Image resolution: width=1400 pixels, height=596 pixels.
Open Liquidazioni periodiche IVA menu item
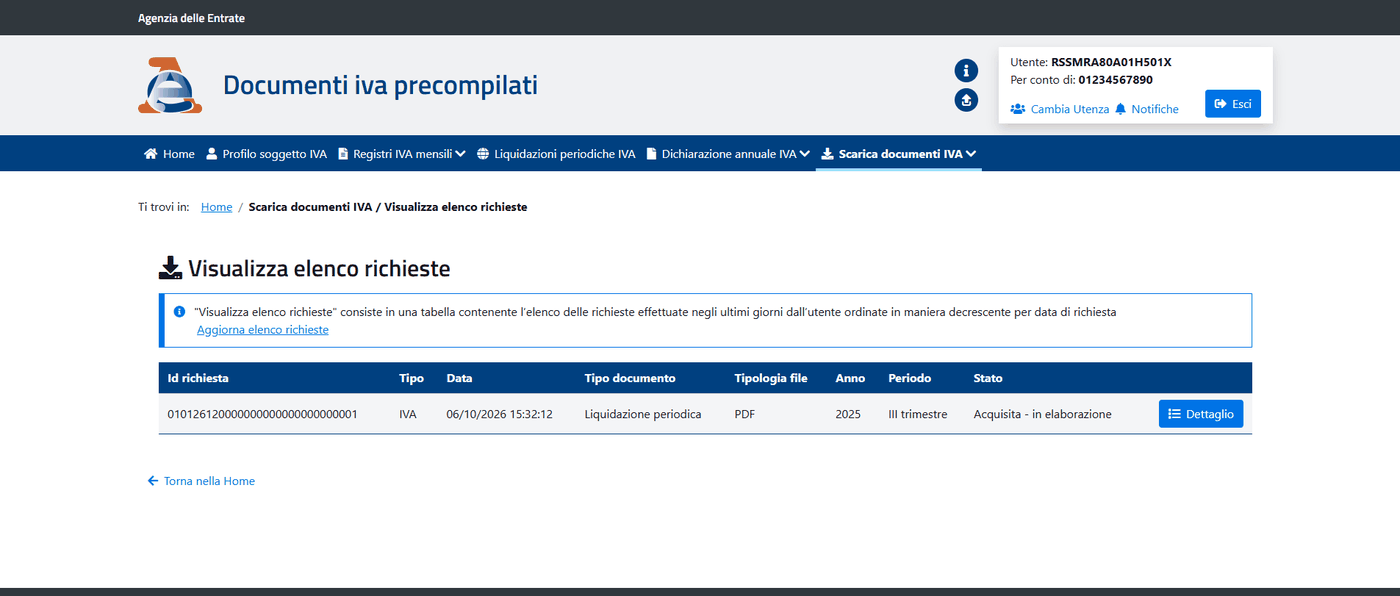pos(556,154)
